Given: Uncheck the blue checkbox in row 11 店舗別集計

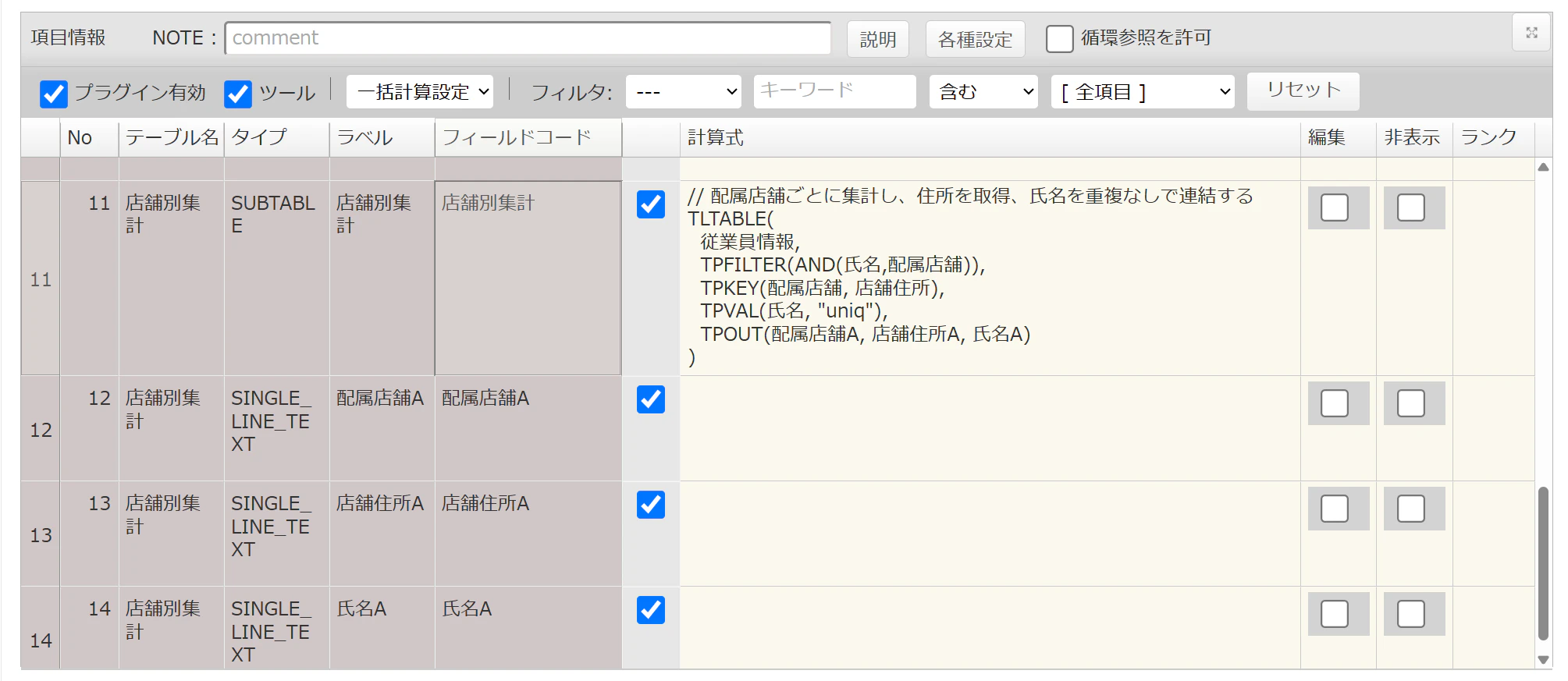Looking at the screenshot, I should click(x=651, y=204).
